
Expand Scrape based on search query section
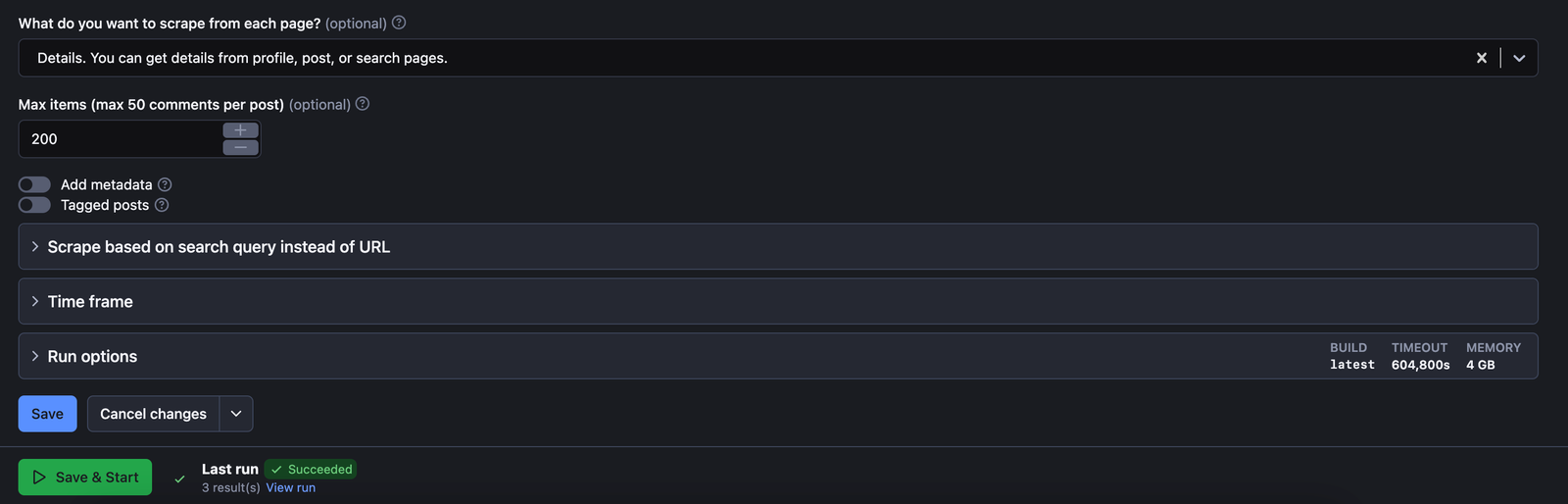click(x=219, y=247)
